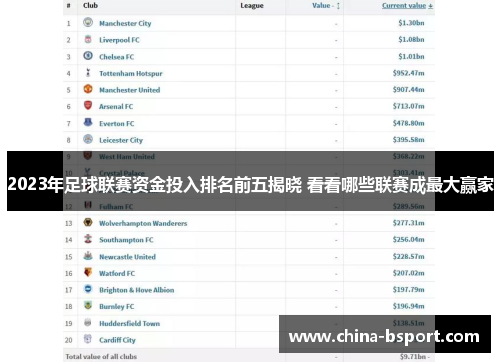
Task: Open the Watford FC link
Action: click(117, 273)
